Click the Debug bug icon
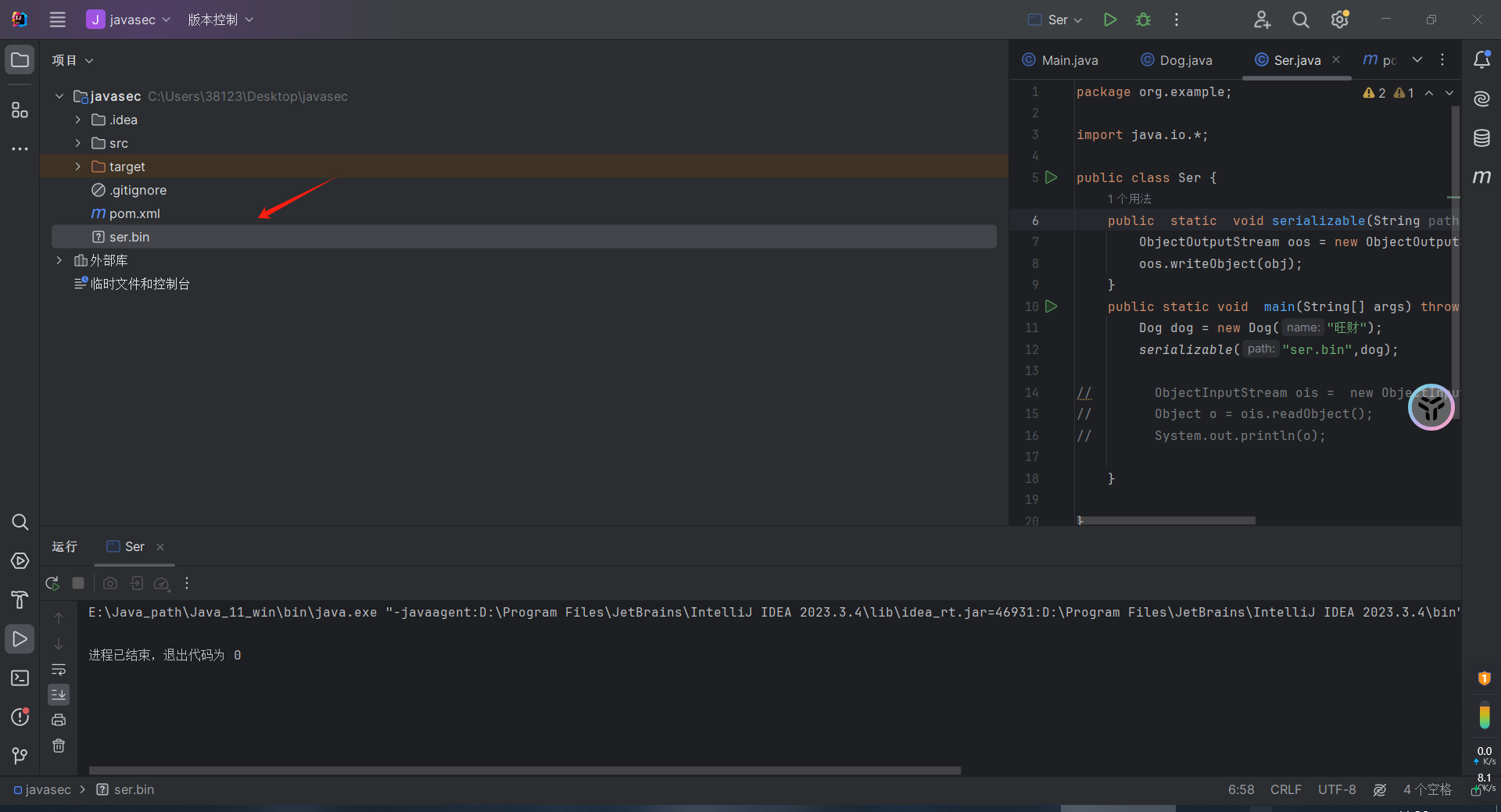 1143,20
